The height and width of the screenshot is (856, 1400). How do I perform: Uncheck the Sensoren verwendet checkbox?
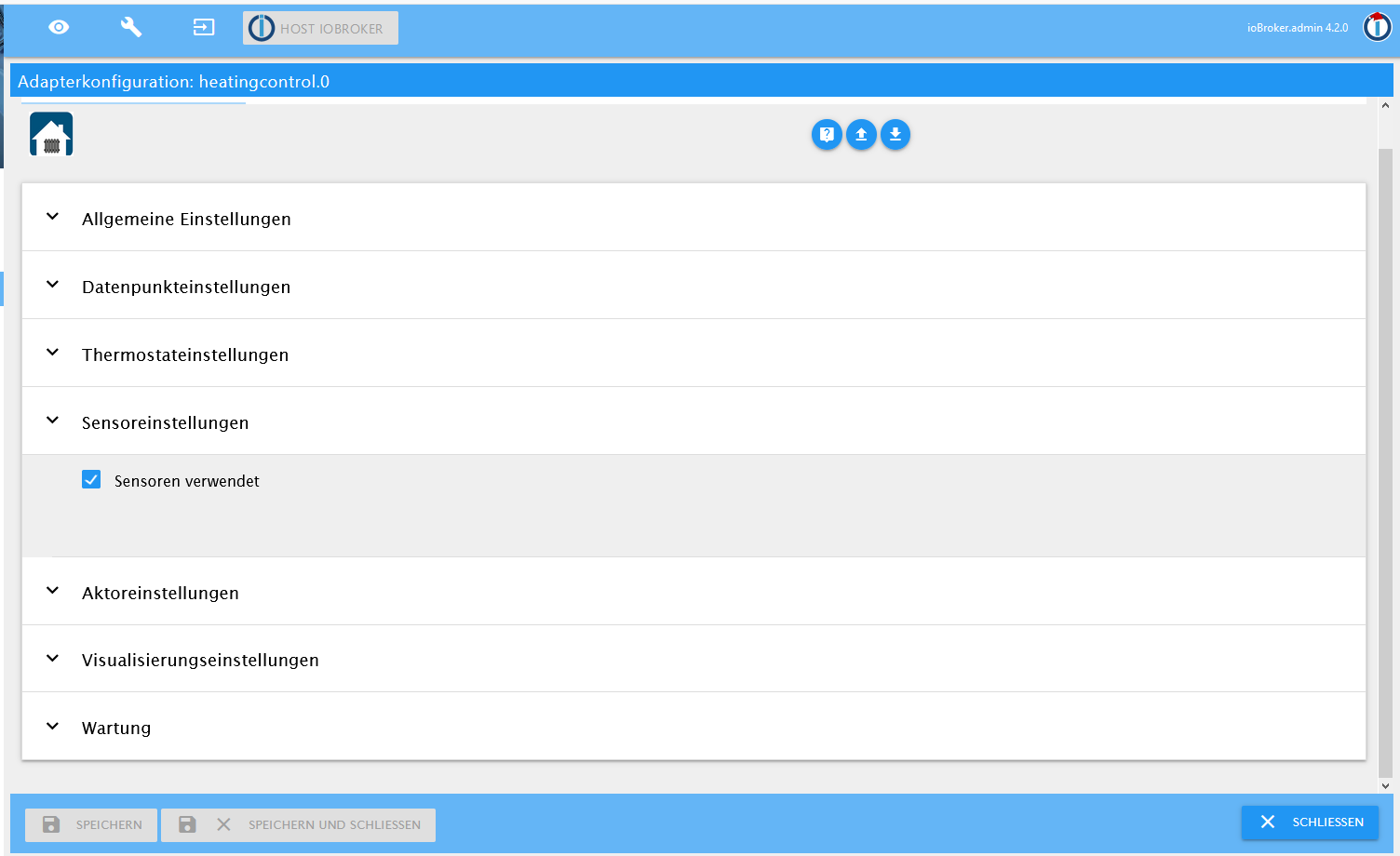click(91, 479)
